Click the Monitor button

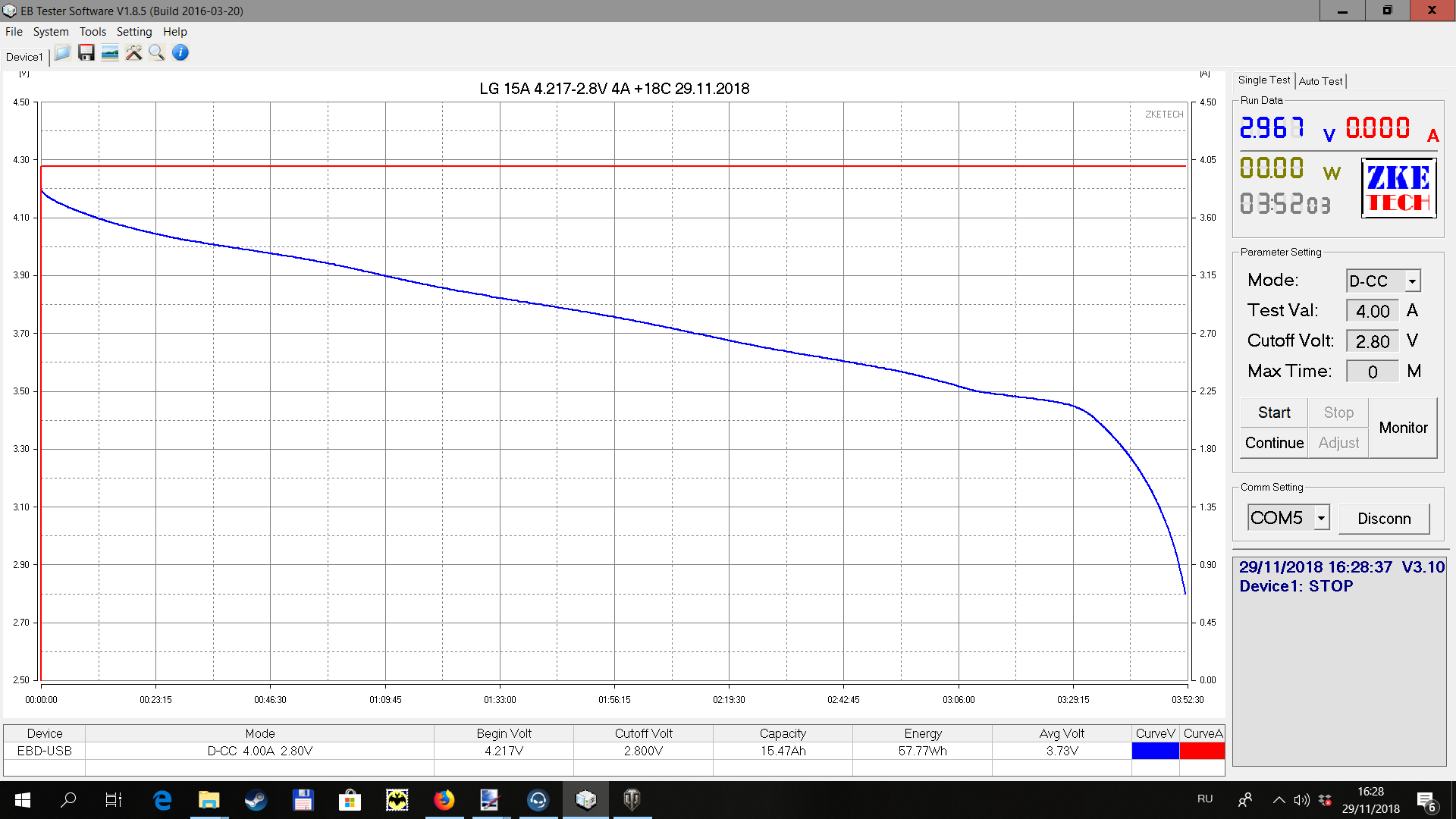1403,428
